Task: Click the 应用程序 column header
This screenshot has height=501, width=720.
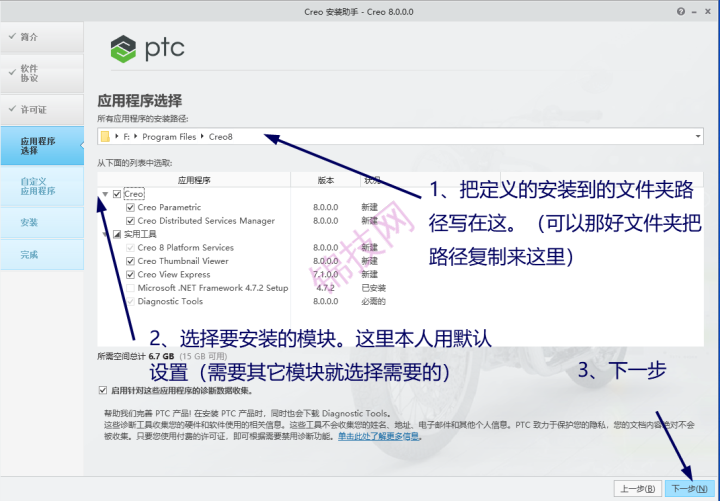Action: (x=194, y=180)
